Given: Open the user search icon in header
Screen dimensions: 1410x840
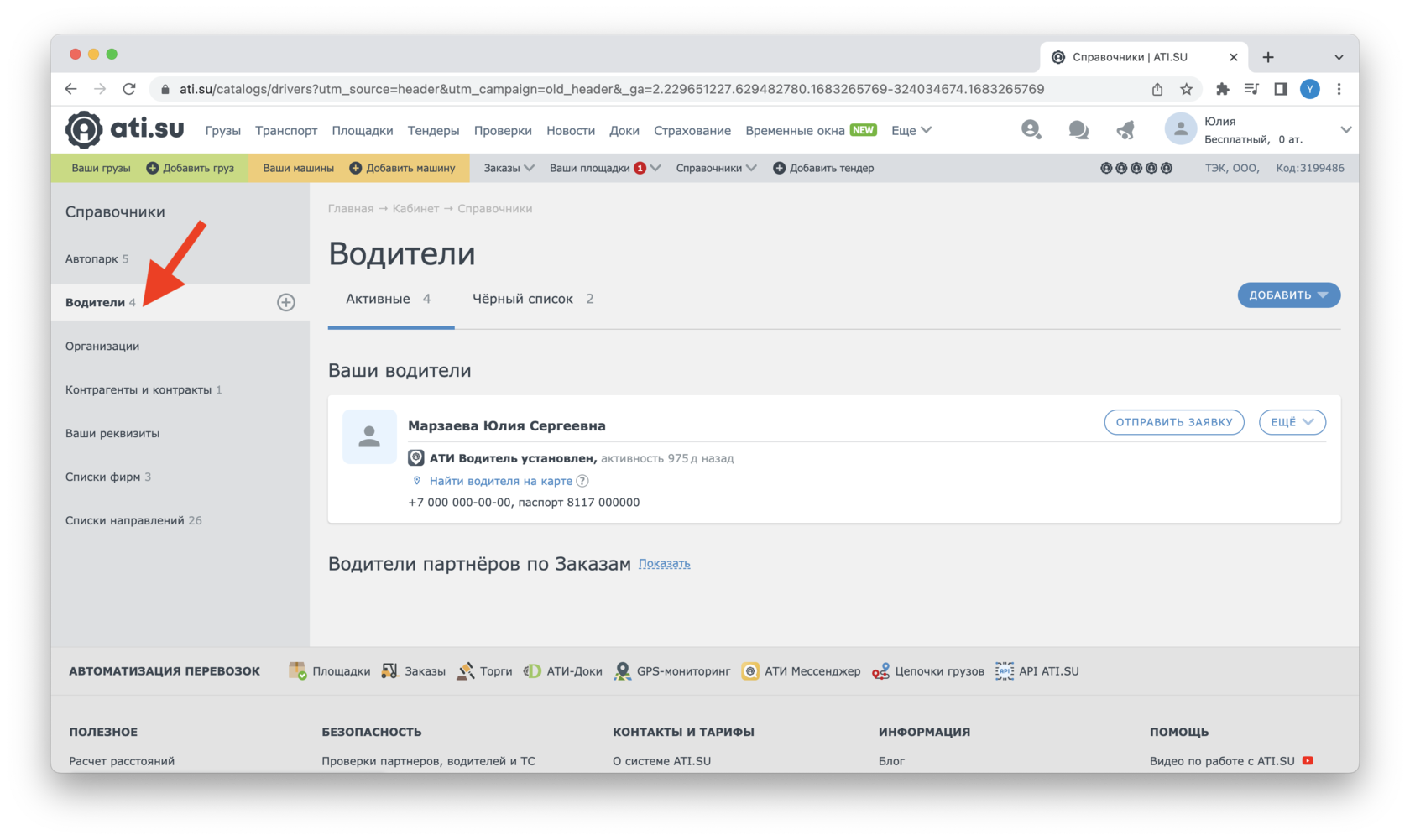Looking at the screenshot, I should (x=1031, y=129).
